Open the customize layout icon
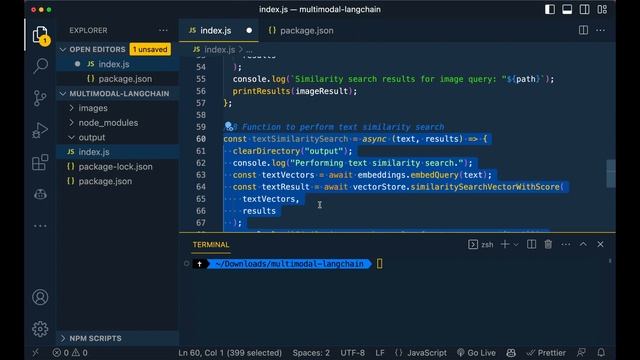The height and width of the screenshot is (360, 640). point(602,9)
